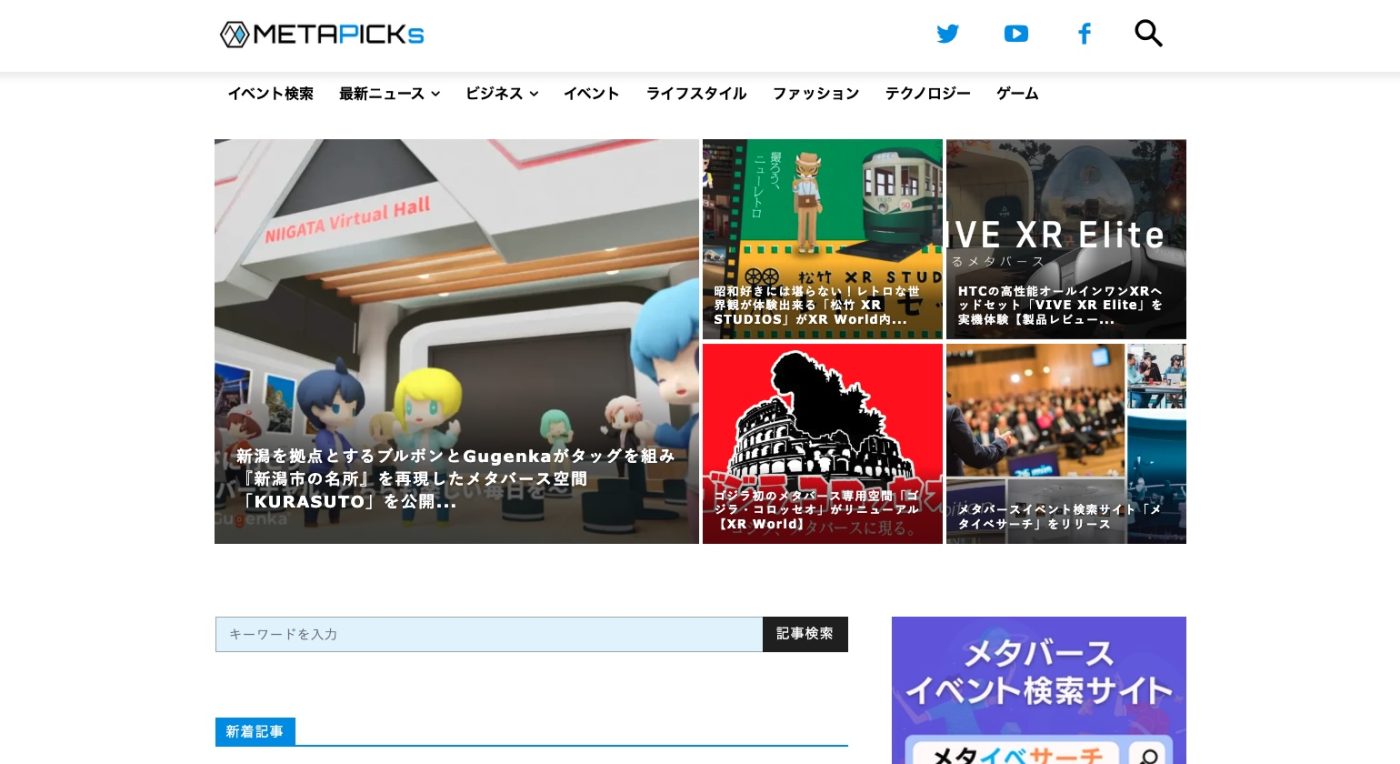Go to the イベント menu item
The image size is (1400, 764).
591,93
